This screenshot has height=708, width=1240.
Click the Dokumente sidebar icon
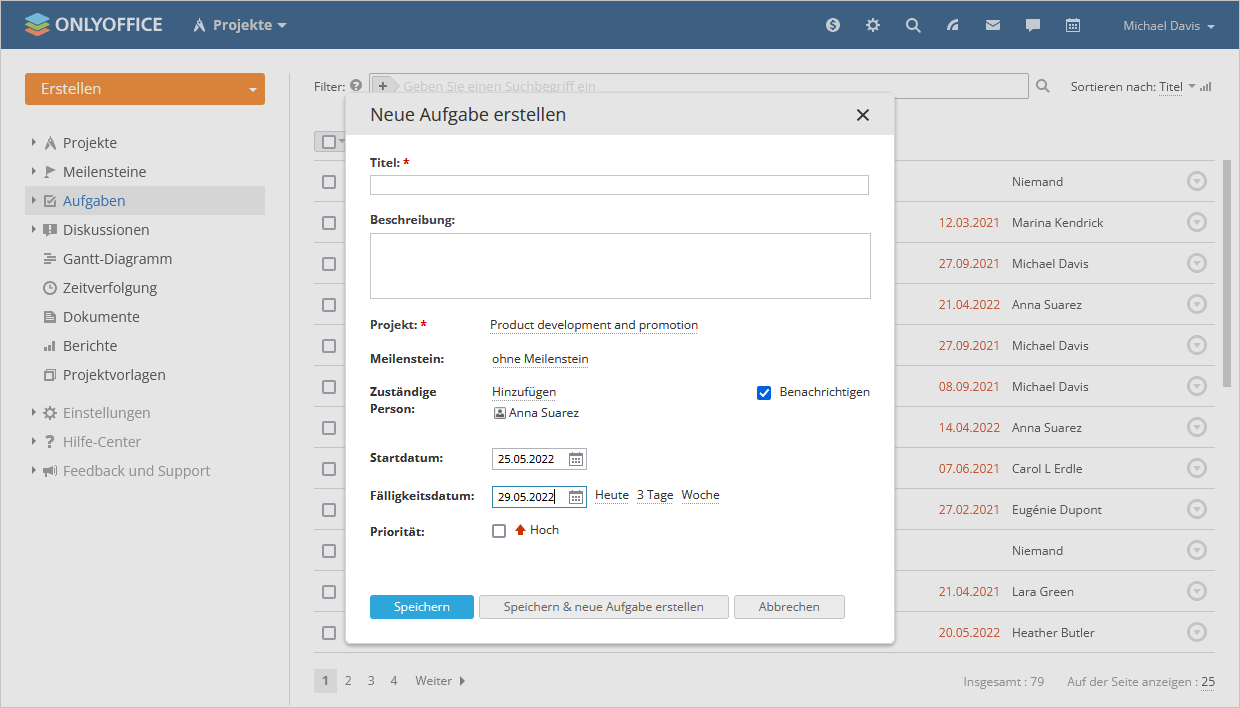50,317
